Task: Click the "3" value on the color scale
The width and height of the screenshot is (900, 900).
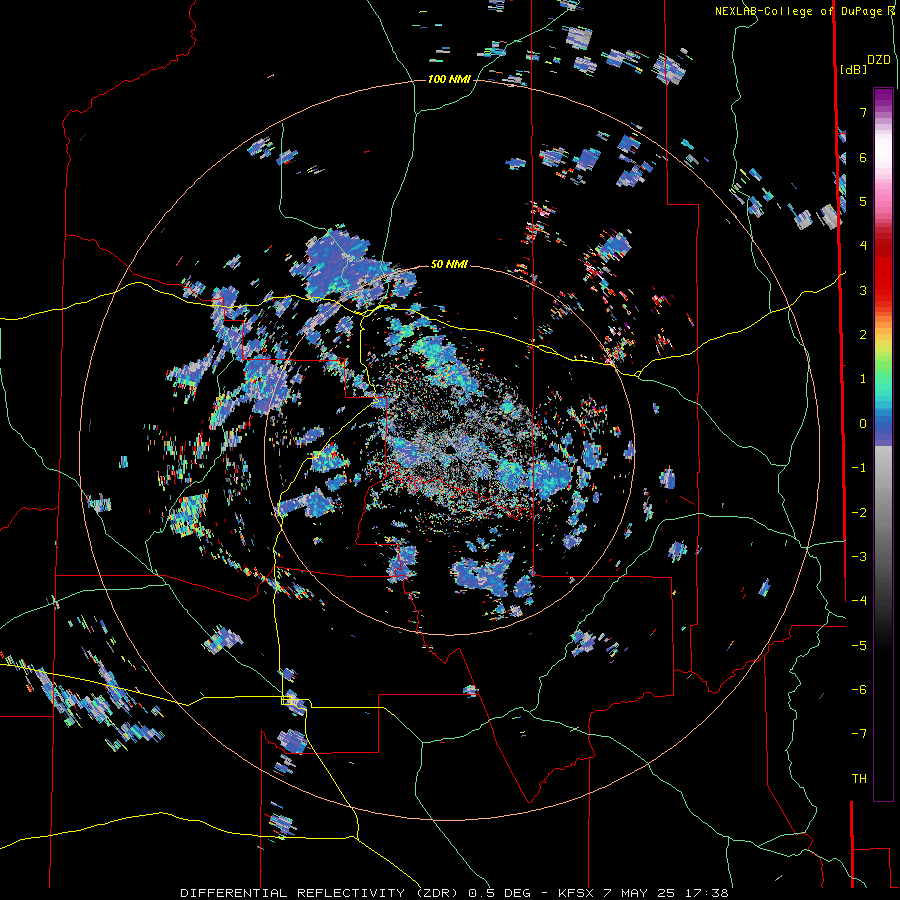Action: point(863,290)
